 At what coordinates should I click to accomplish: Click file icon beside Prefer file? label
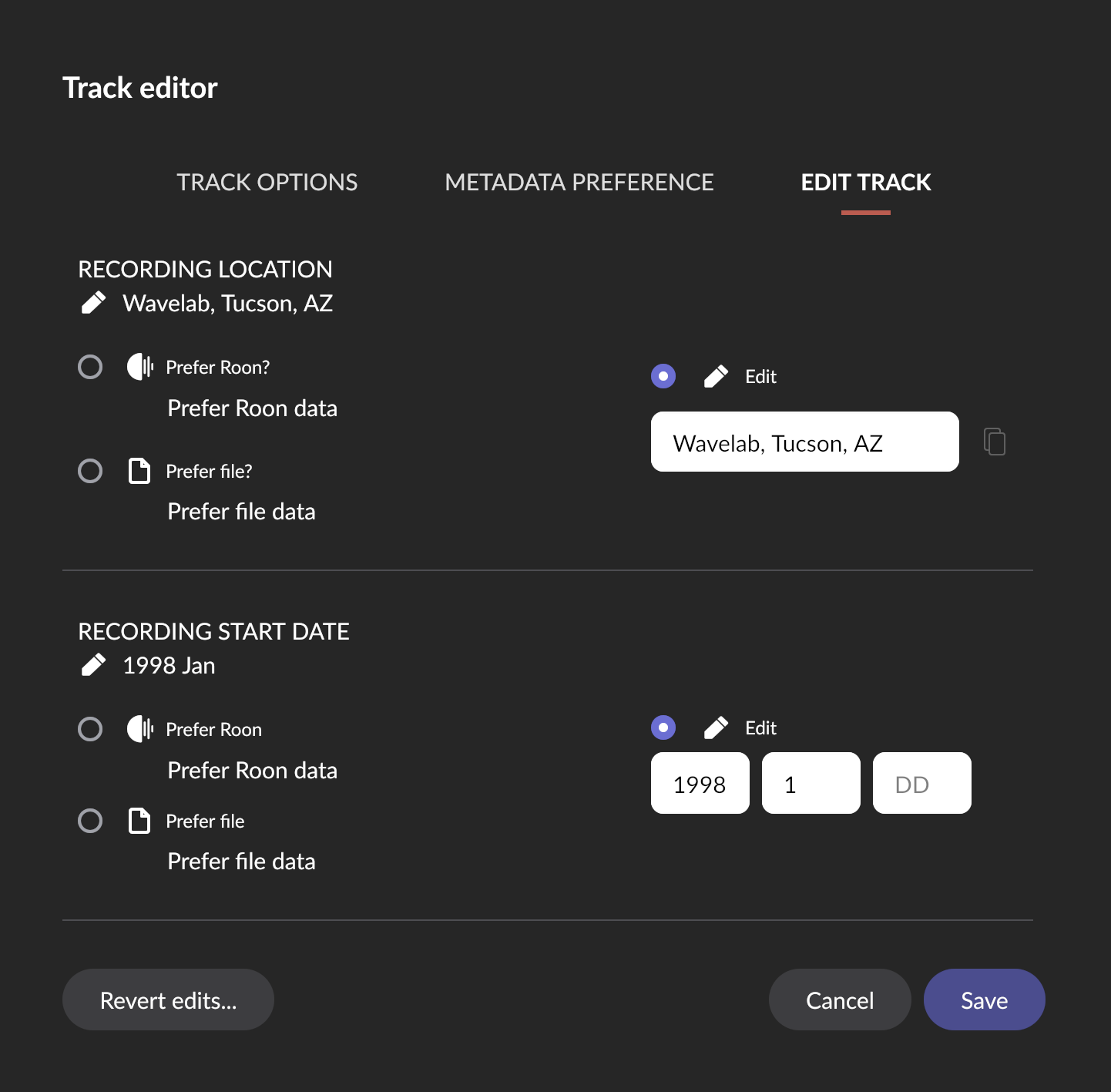point(139,471)
